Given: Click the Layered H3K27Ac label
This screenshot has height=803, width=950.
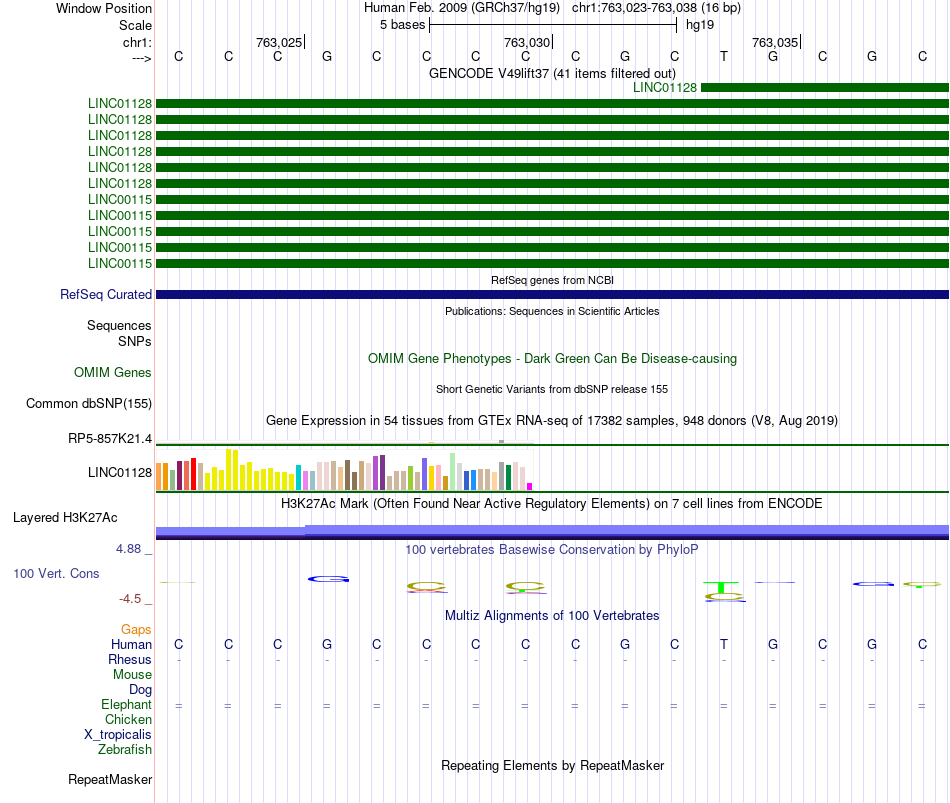Looking at the screenshot, I should [65, 518].
